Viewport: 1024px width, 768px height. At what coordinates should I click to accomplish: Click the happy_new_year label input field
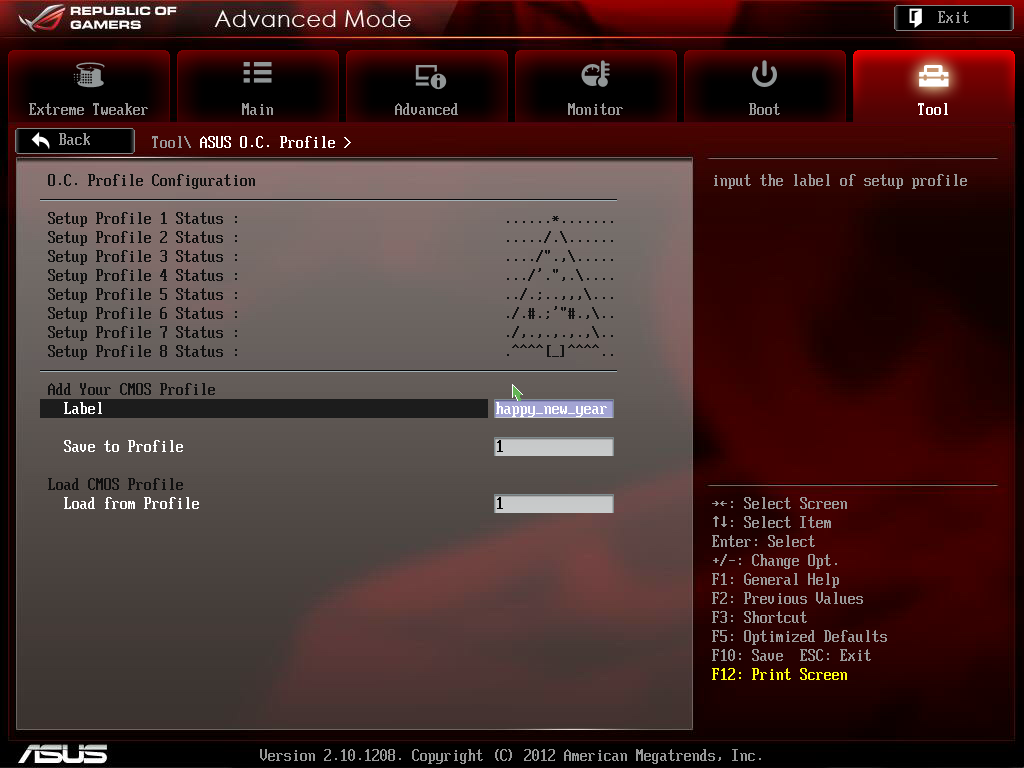click(x=554, y=409)
